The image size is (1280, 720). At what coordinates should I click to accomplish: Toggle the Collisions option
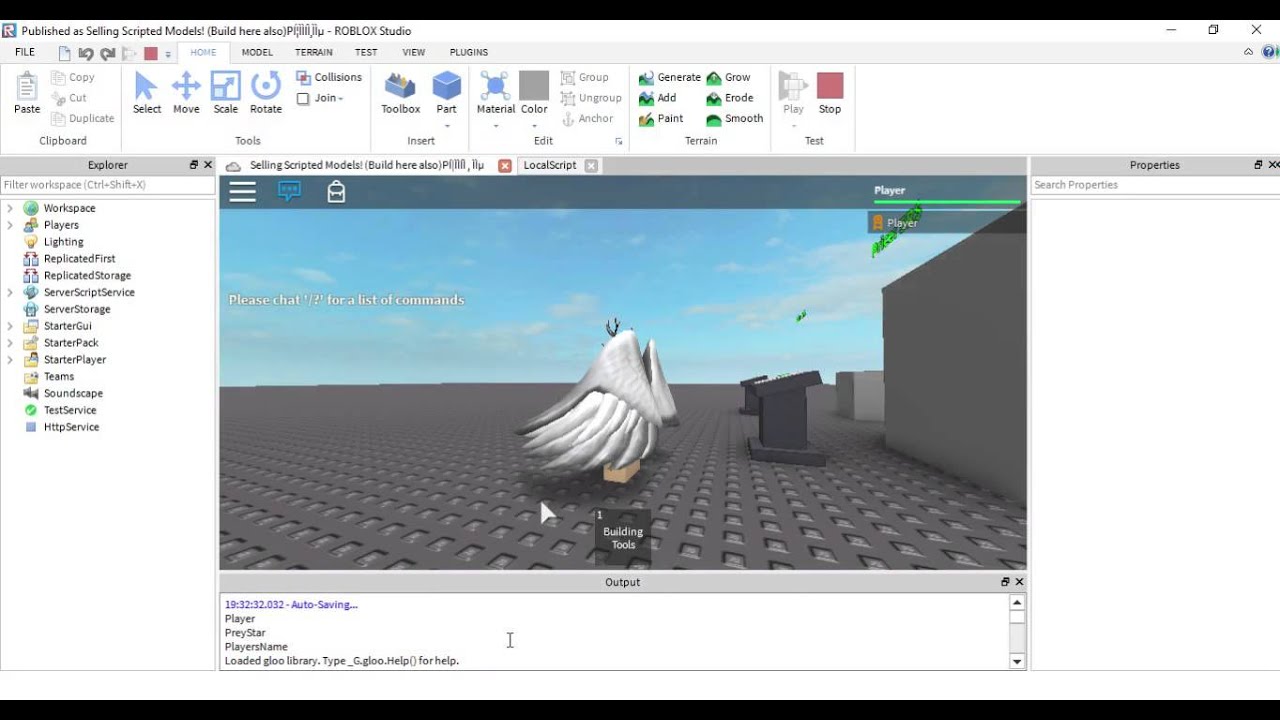tap(329, 77)
